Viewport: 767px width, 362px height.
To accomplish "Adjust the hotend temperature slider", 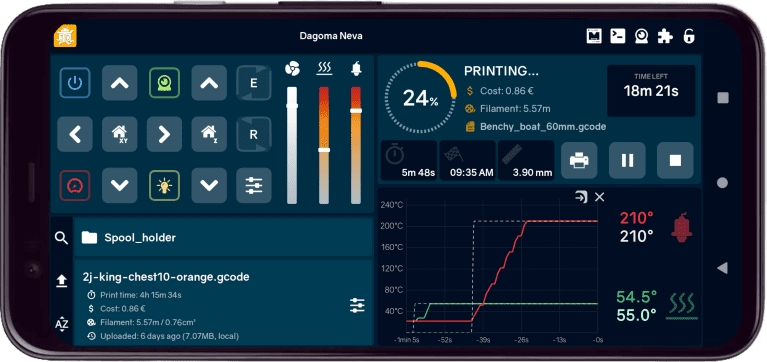I will point(356,145).
